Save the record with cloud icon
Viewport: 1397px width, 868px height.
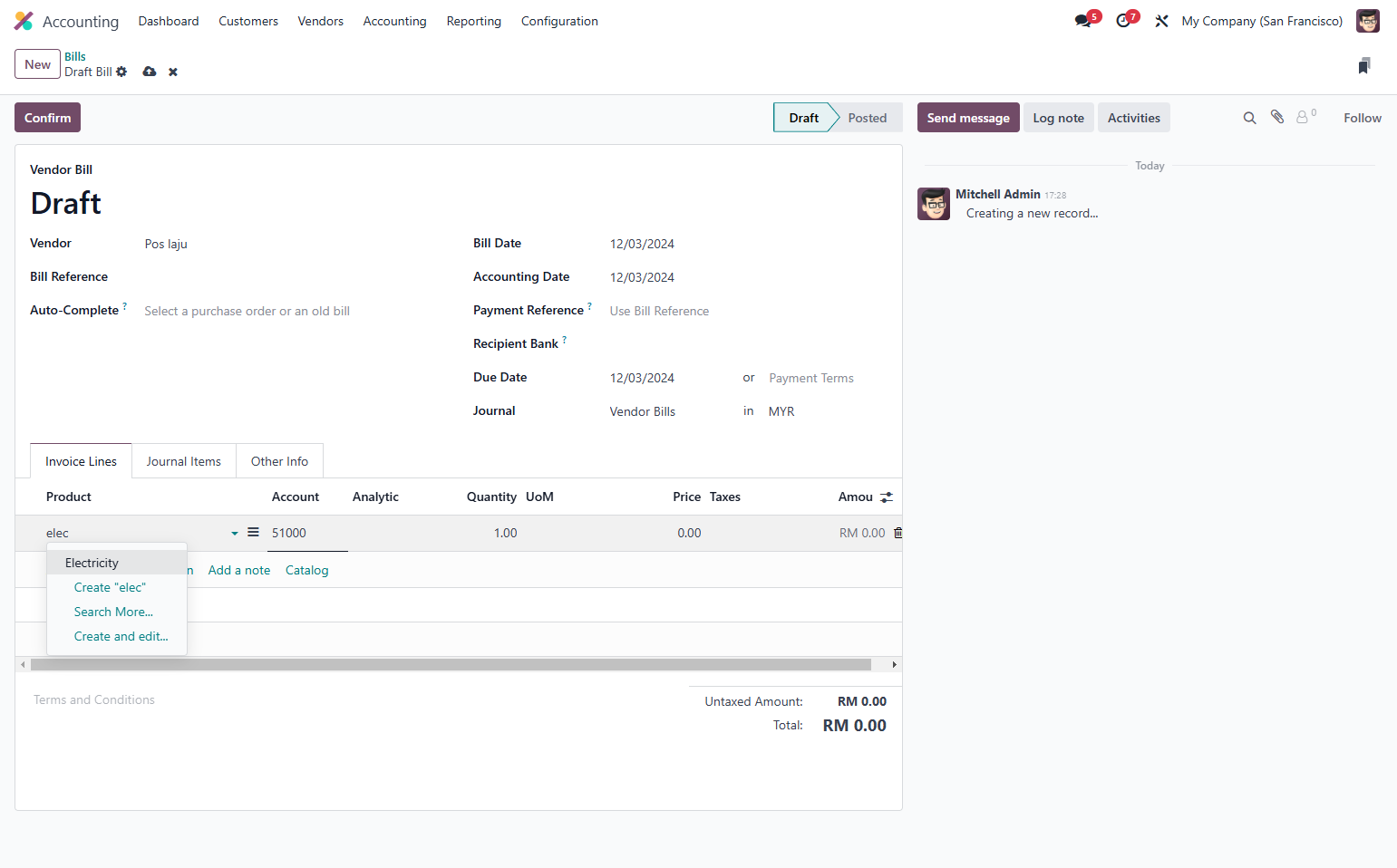[x=150, y=72]
